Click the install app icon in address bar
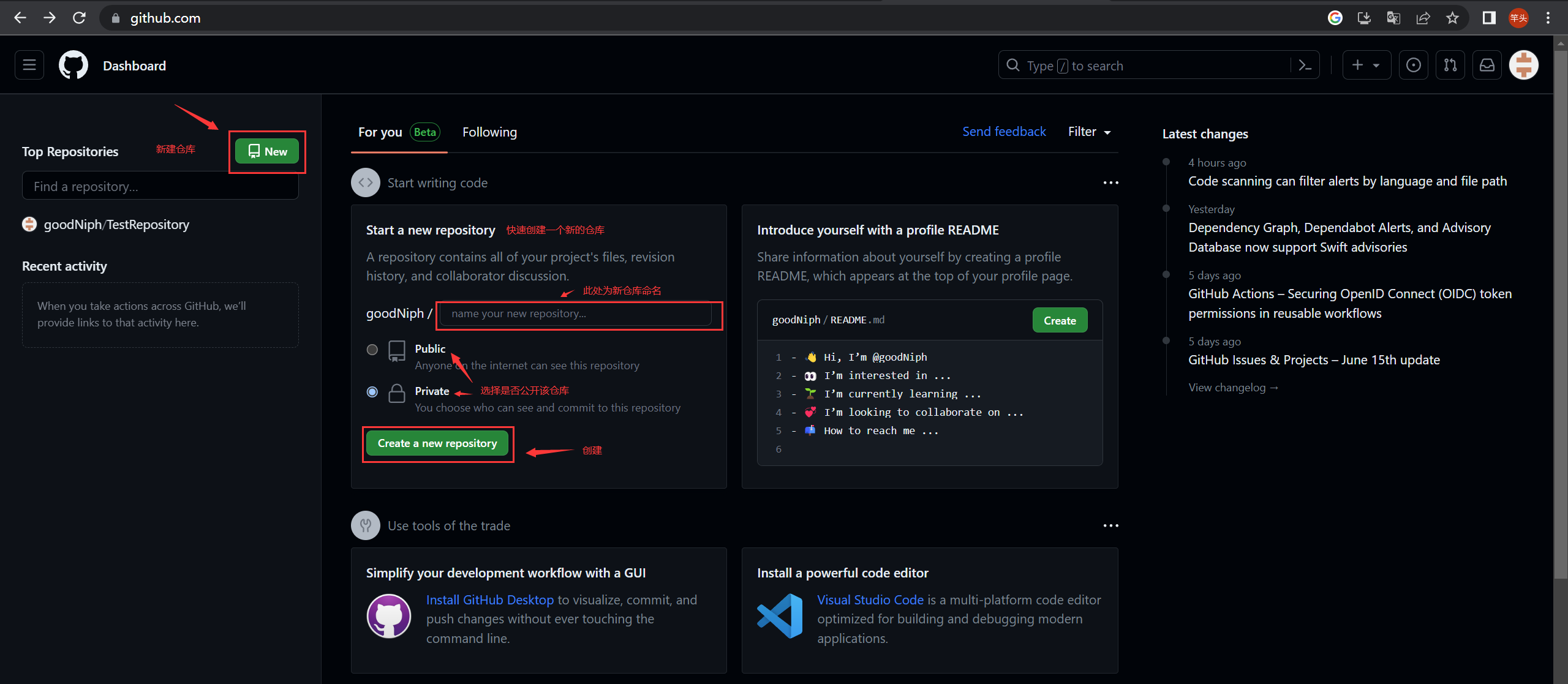The image size is (1568, 684). 1364,18
